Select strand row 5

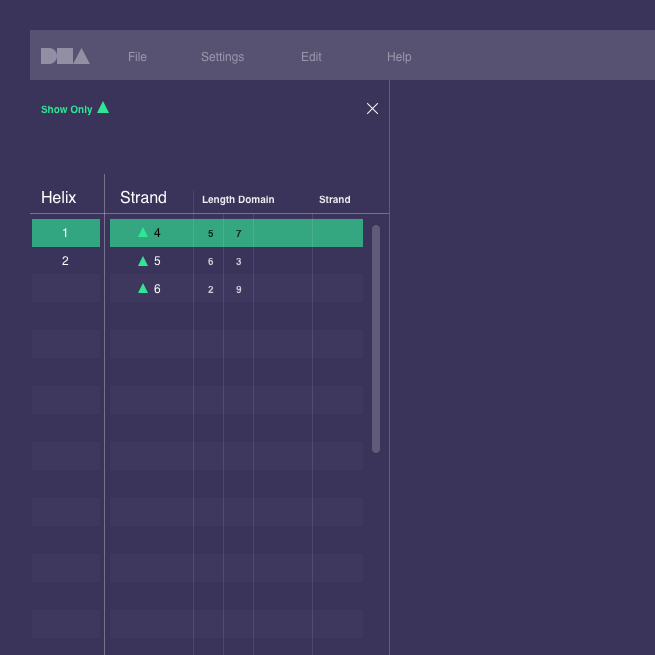(236, 261)
